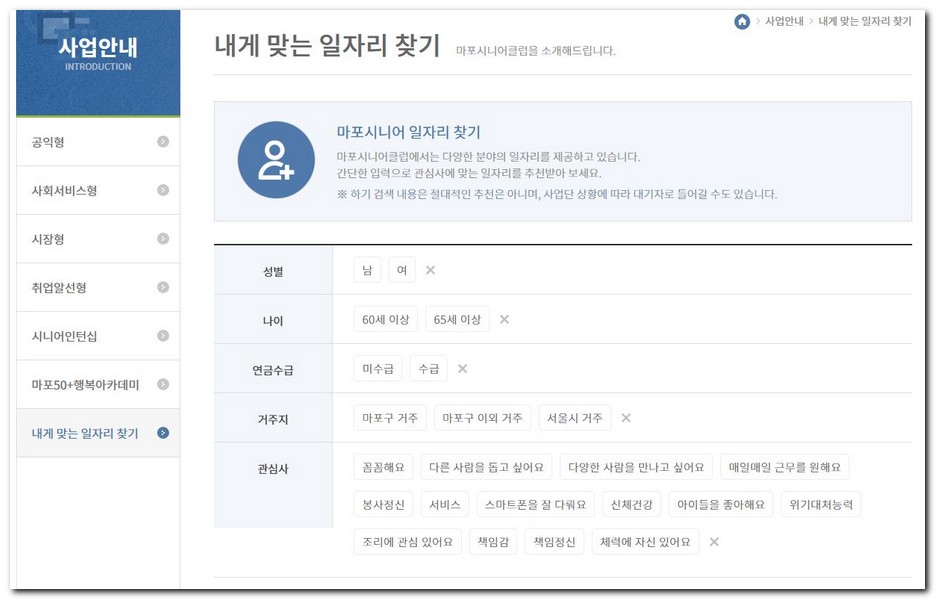This screenshot has width=936, height=600.
Task: Click the blue arrow beside 내게 맞는 일자리 찾기
Action: click(165, 432)
